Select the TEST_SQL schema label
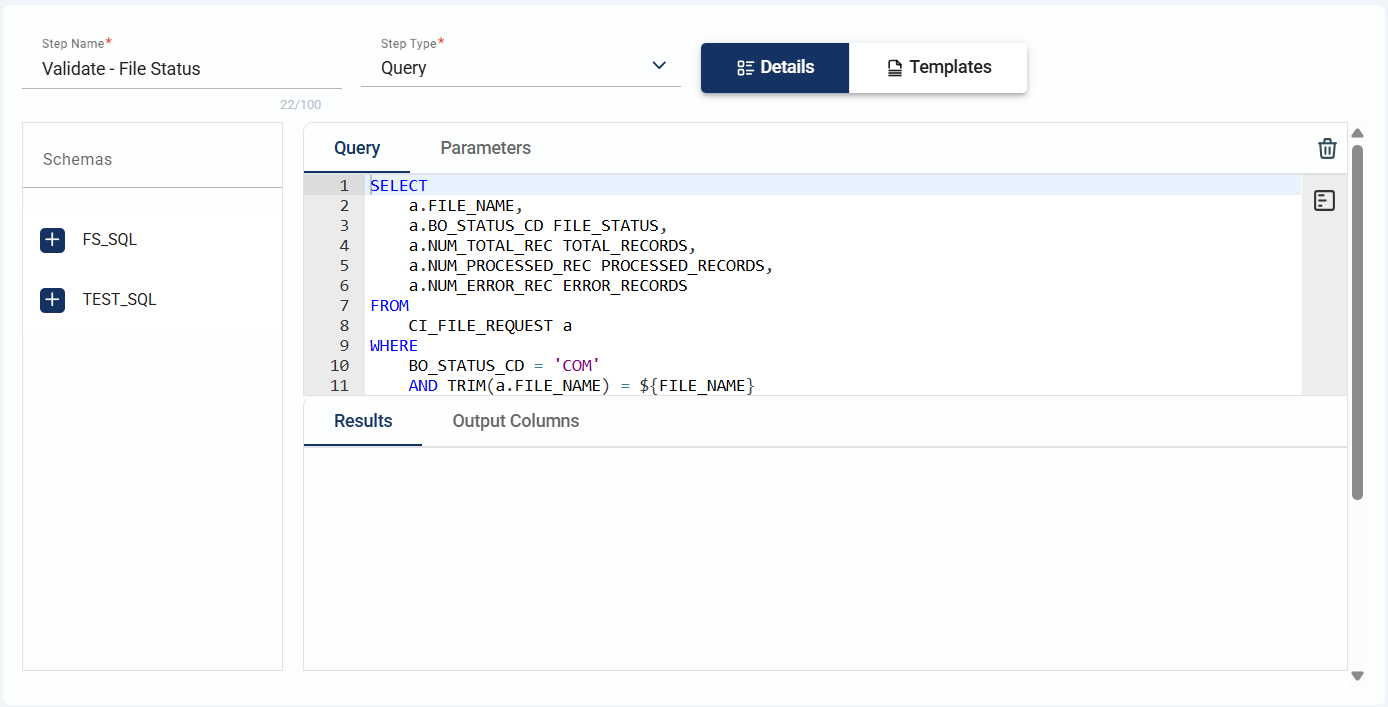1388x707 pixels. (119, 300)
